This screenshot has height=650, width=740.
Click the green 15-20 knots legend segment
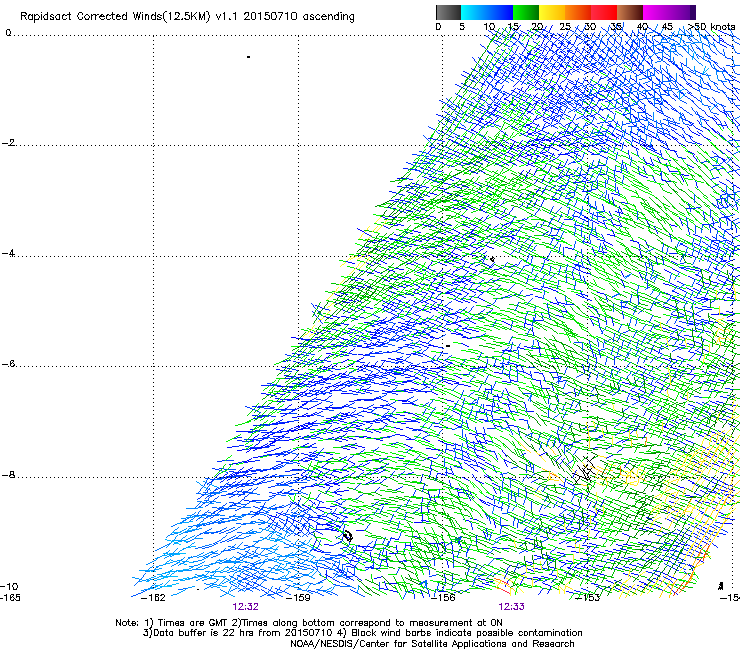tap(526, 12)
